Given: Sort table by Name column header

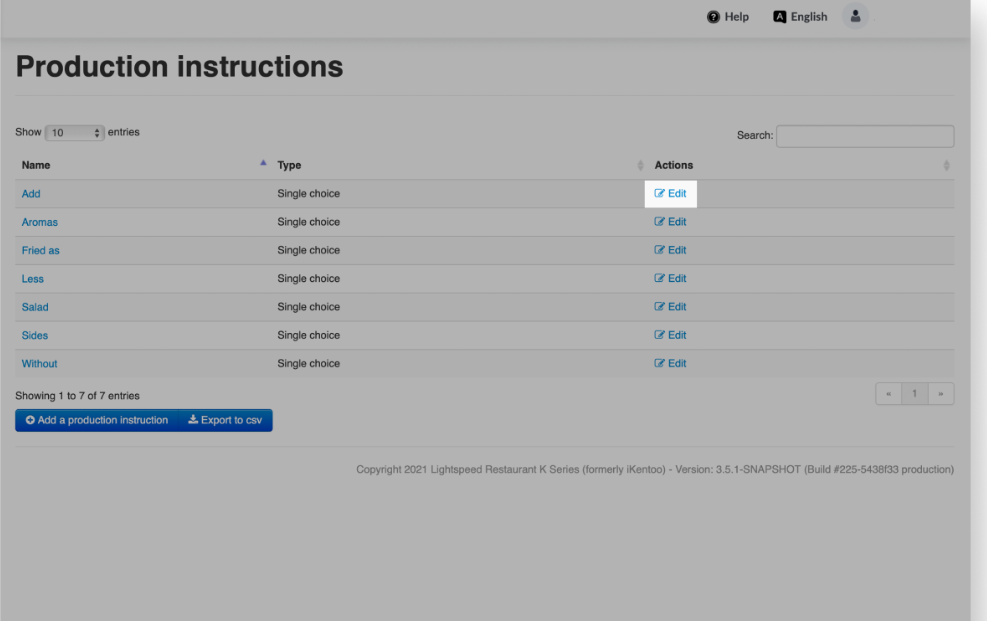Looking at the screenshot, I should [36, 165].
